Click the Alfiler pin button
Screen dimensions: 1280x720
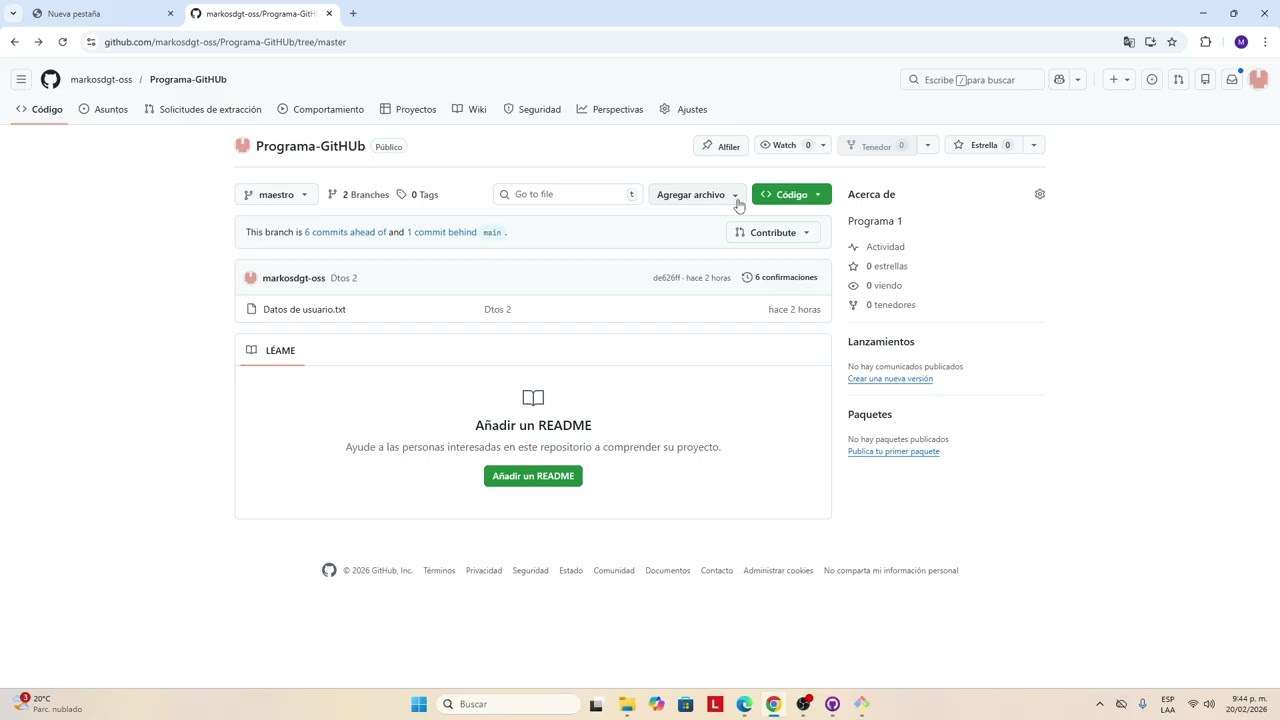(720, 146)
